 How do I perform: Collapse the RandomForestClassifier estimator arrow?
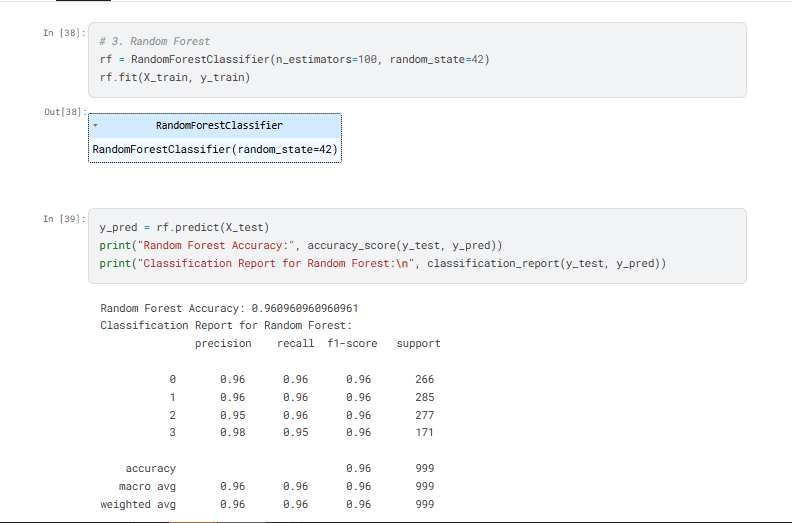[95, 127]
